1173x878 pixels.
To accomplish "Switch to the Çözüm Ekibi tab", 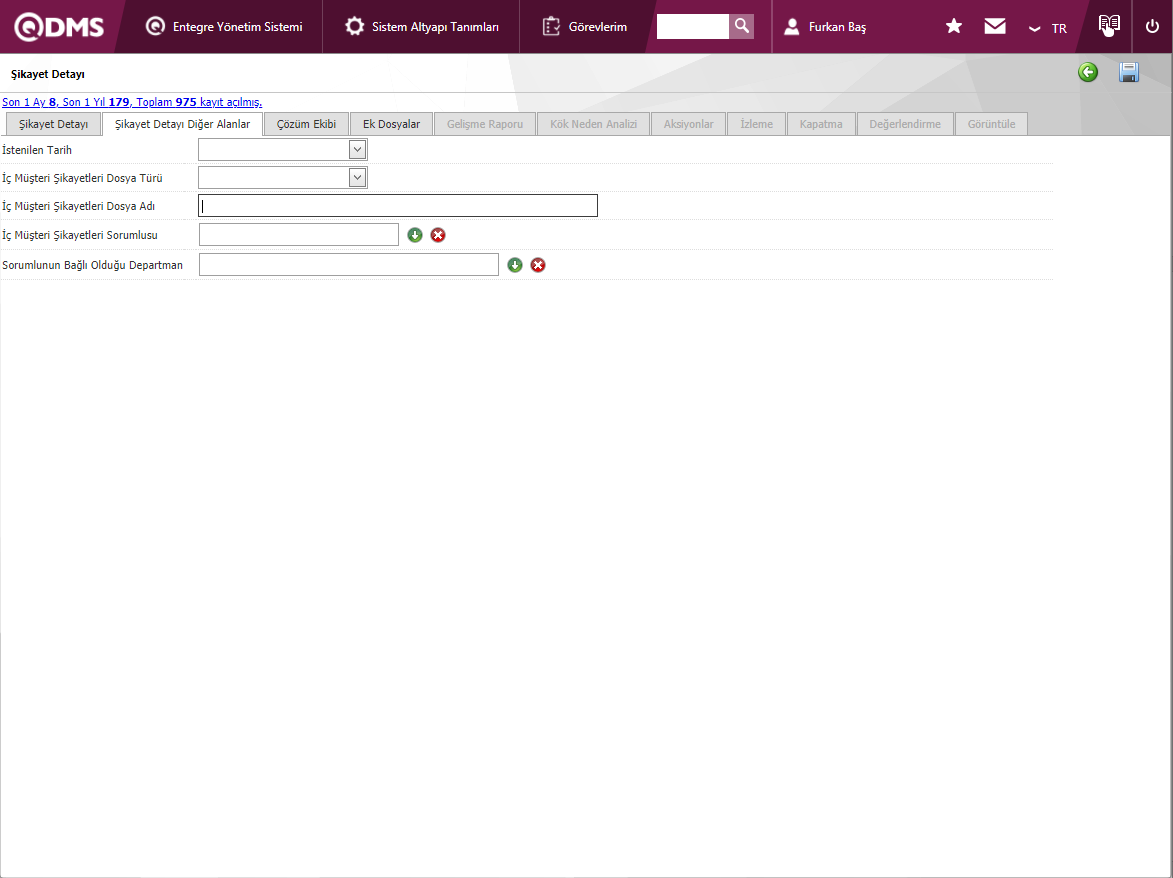I will click(x=306, y=124).
